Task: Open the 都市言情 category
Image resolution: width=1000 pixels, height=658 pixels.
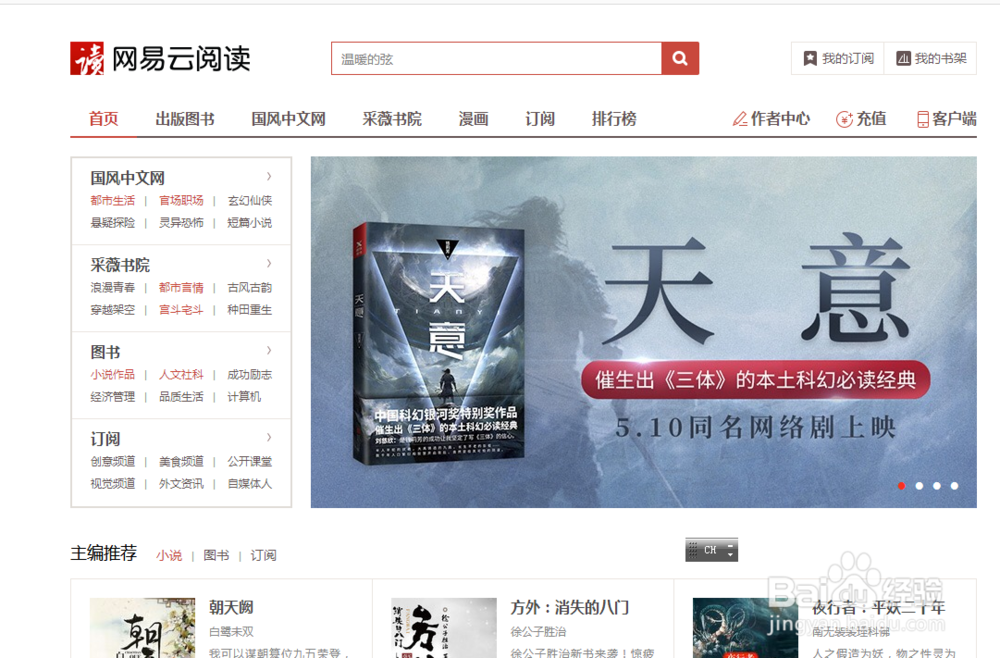Action: (x=181, y=288)
